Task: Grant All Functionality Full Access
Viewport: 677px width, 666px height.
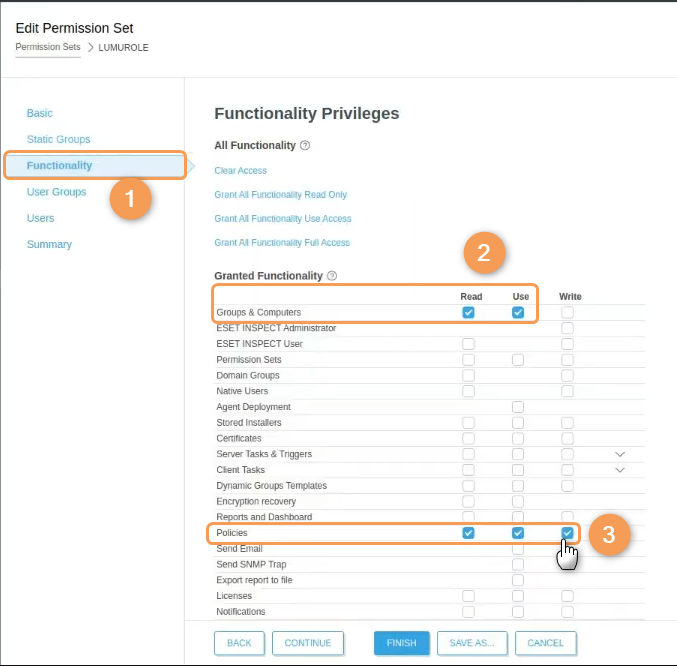Action: [x=282, y=243]
